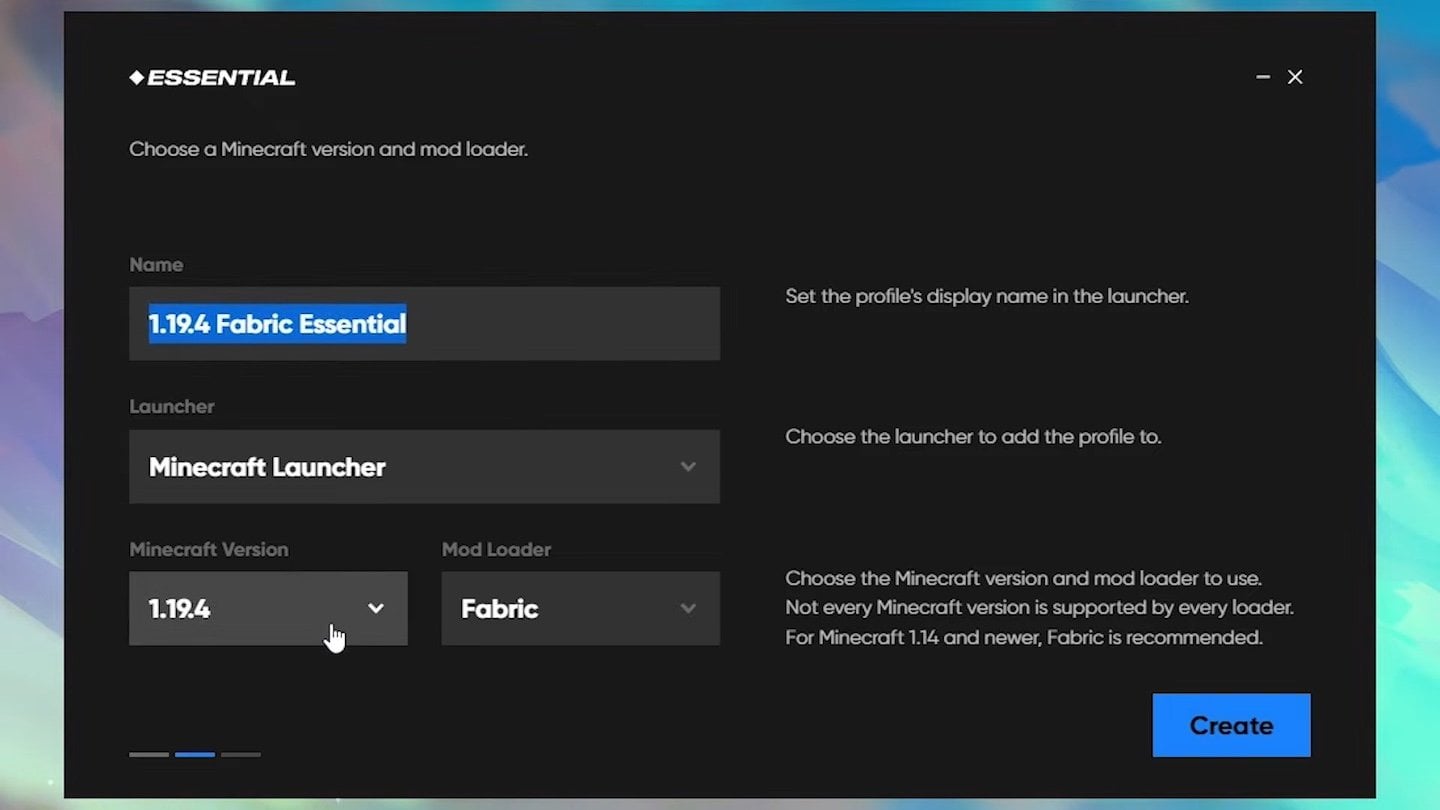
Task: Click the Minecraft Version label
Action: (208, 550)
